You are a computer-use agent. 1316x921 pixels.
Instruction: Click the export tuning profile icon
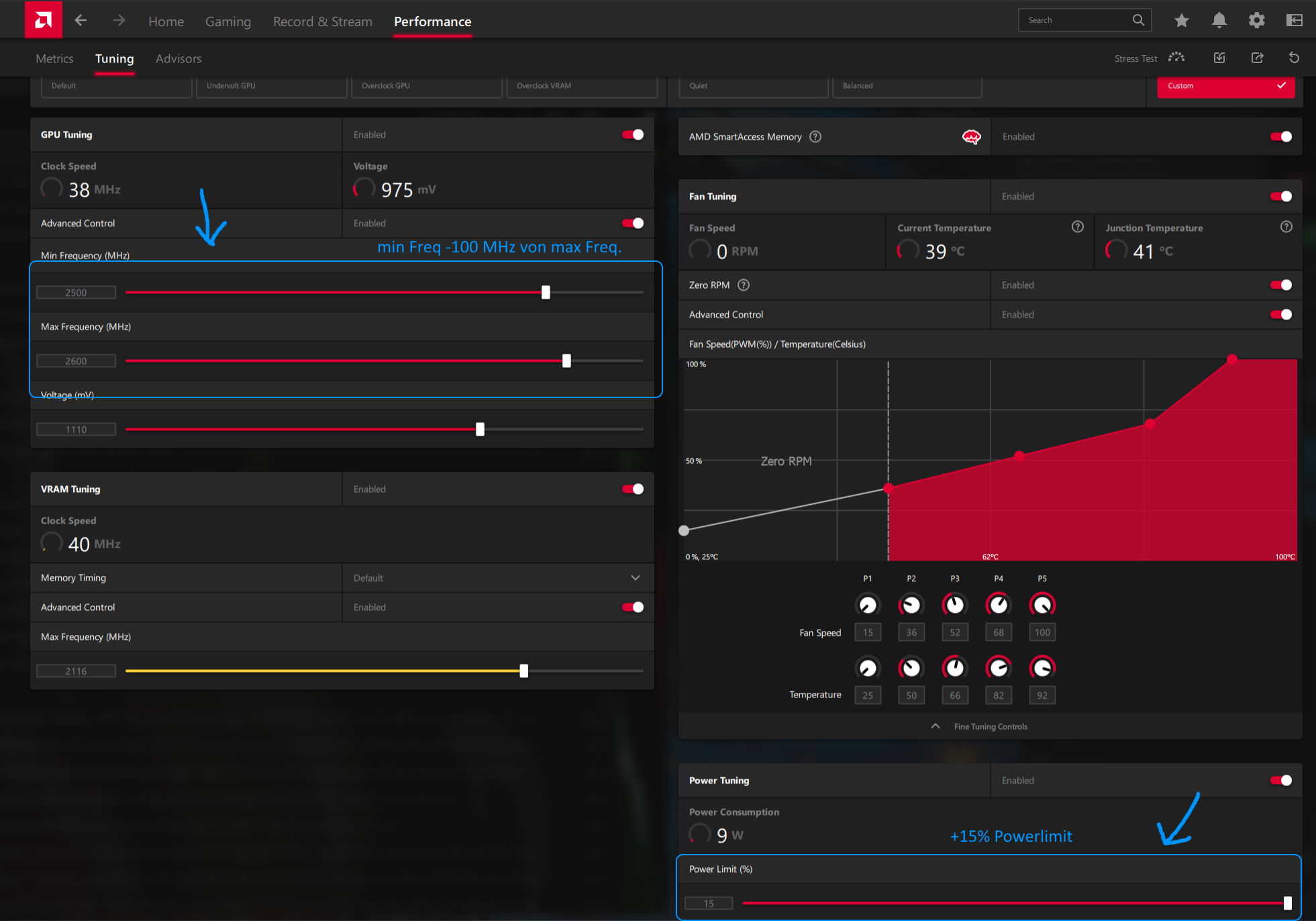(1258, 58)
